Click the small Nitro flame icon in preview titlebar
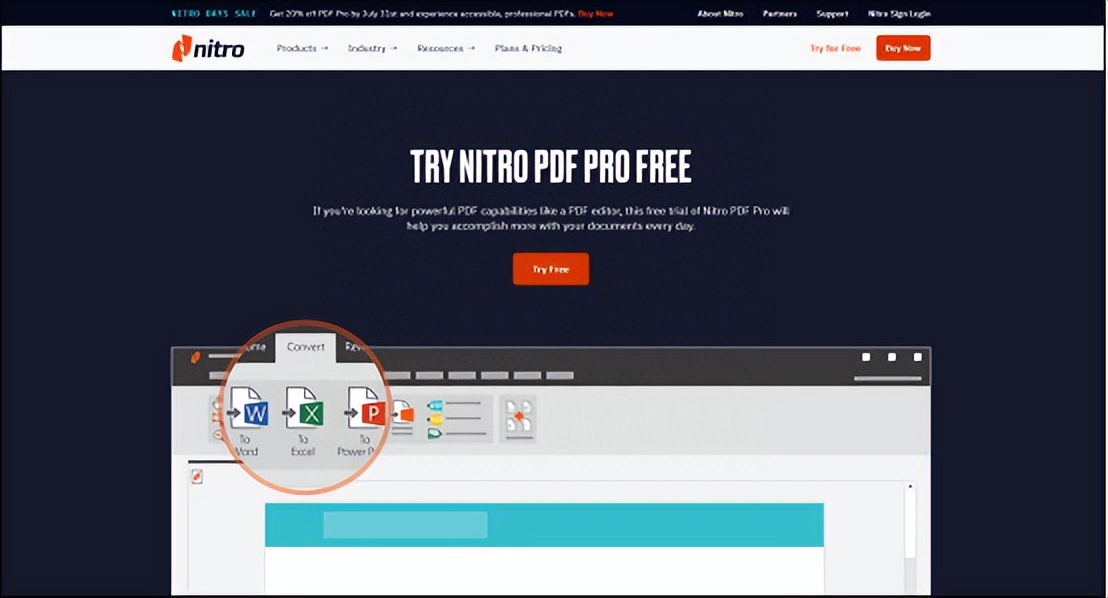Viewport: 1108px width, 598px height. [x=196, y=358]
